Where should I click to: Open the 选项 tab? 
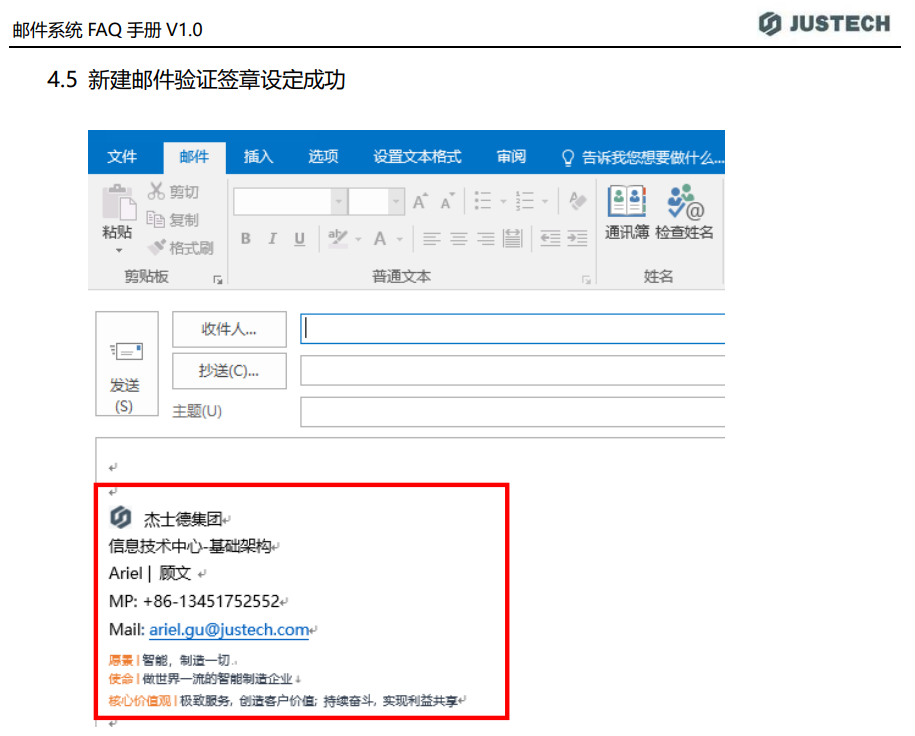point(323,156)
